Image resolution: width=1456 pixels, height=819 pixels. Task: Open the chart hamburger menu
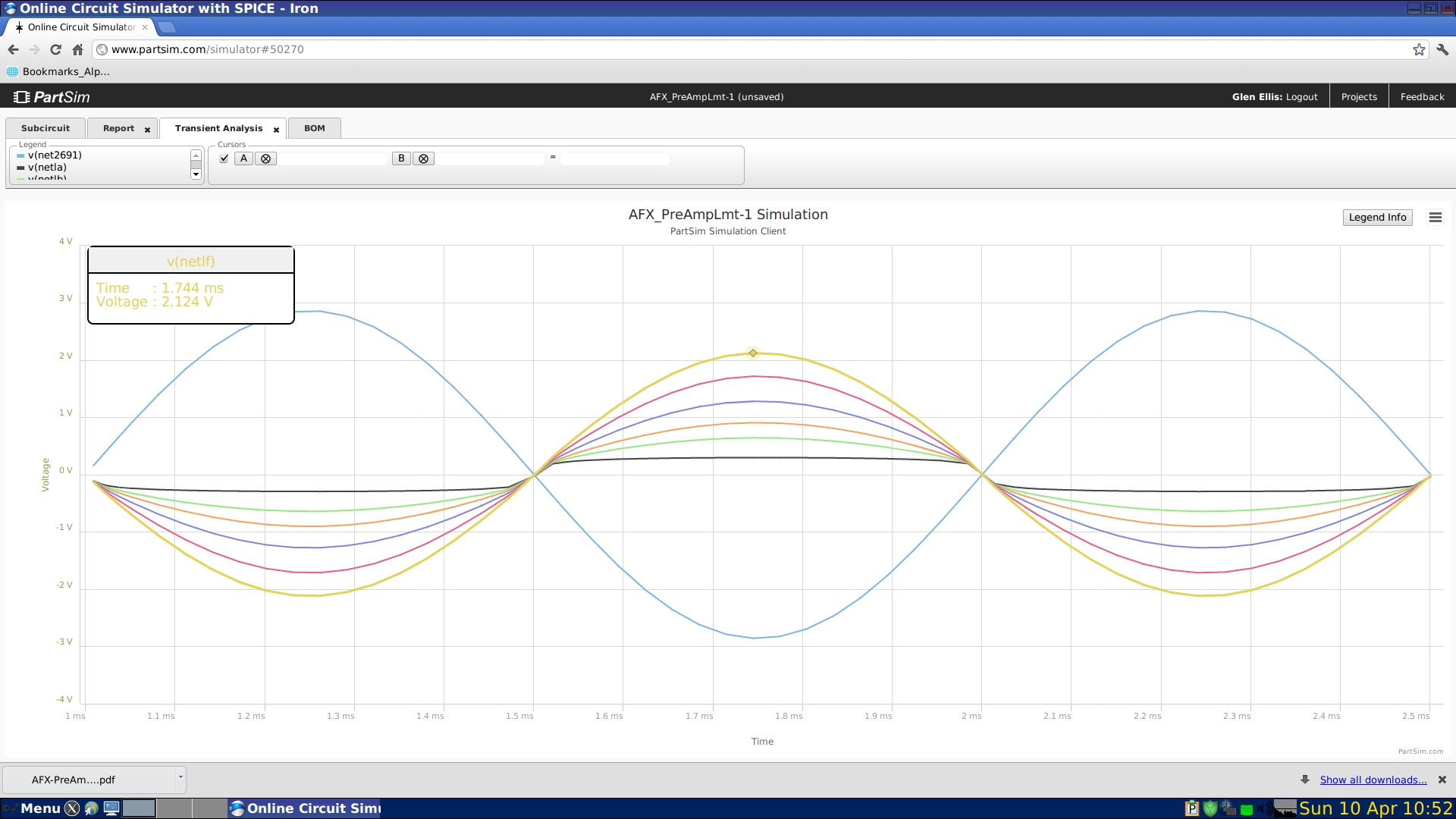click(1435, 218)
